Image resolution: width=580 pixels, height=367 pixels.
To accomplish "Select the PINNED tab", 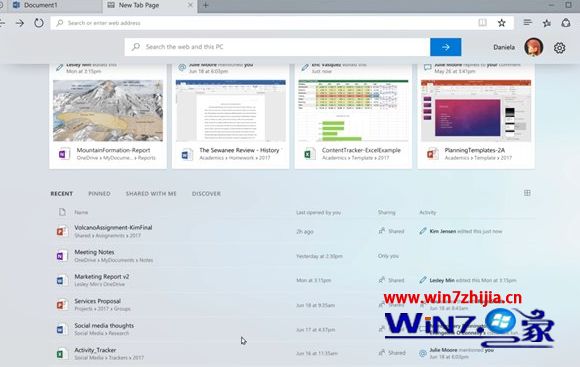I will (99, 193).
